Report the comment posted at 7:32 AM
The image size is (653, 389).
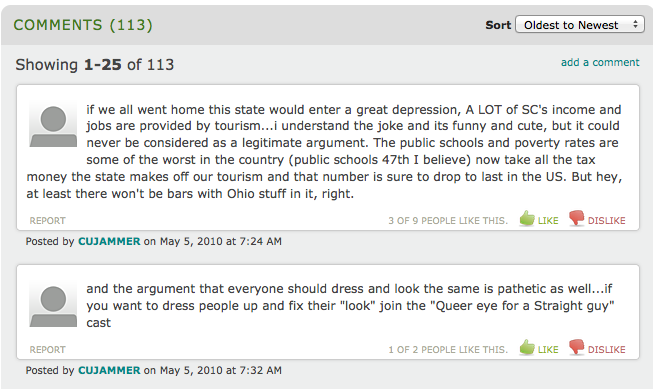pos(47,349)
